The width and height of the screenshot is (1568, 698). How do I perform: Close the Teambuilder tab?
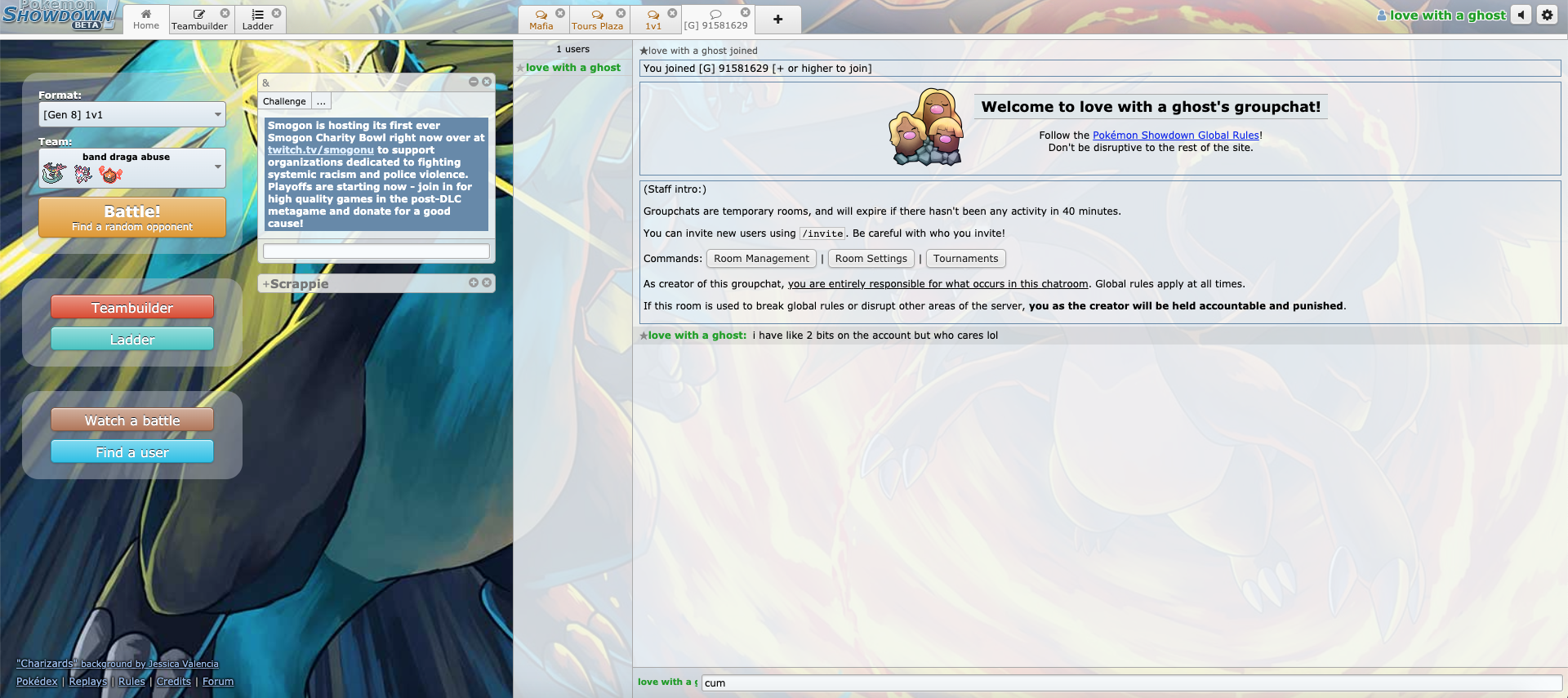(225, 13)
